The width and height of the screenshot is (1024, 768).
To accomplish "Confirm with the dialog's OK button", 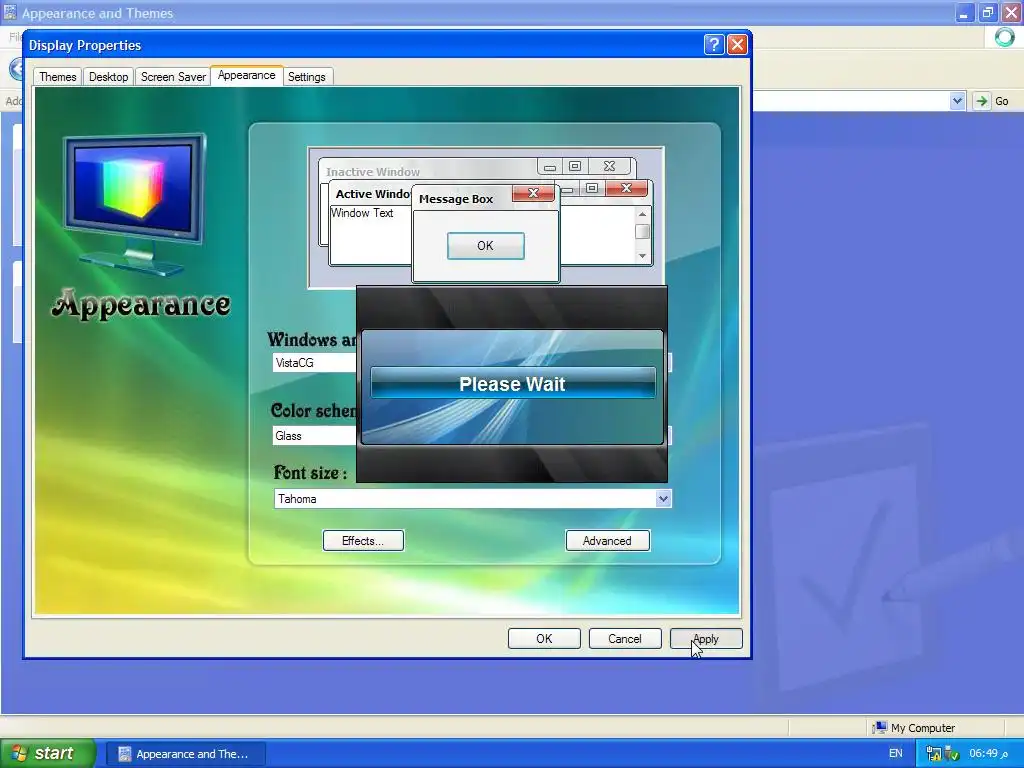I will pyautogui.click(x=544, y=639).
